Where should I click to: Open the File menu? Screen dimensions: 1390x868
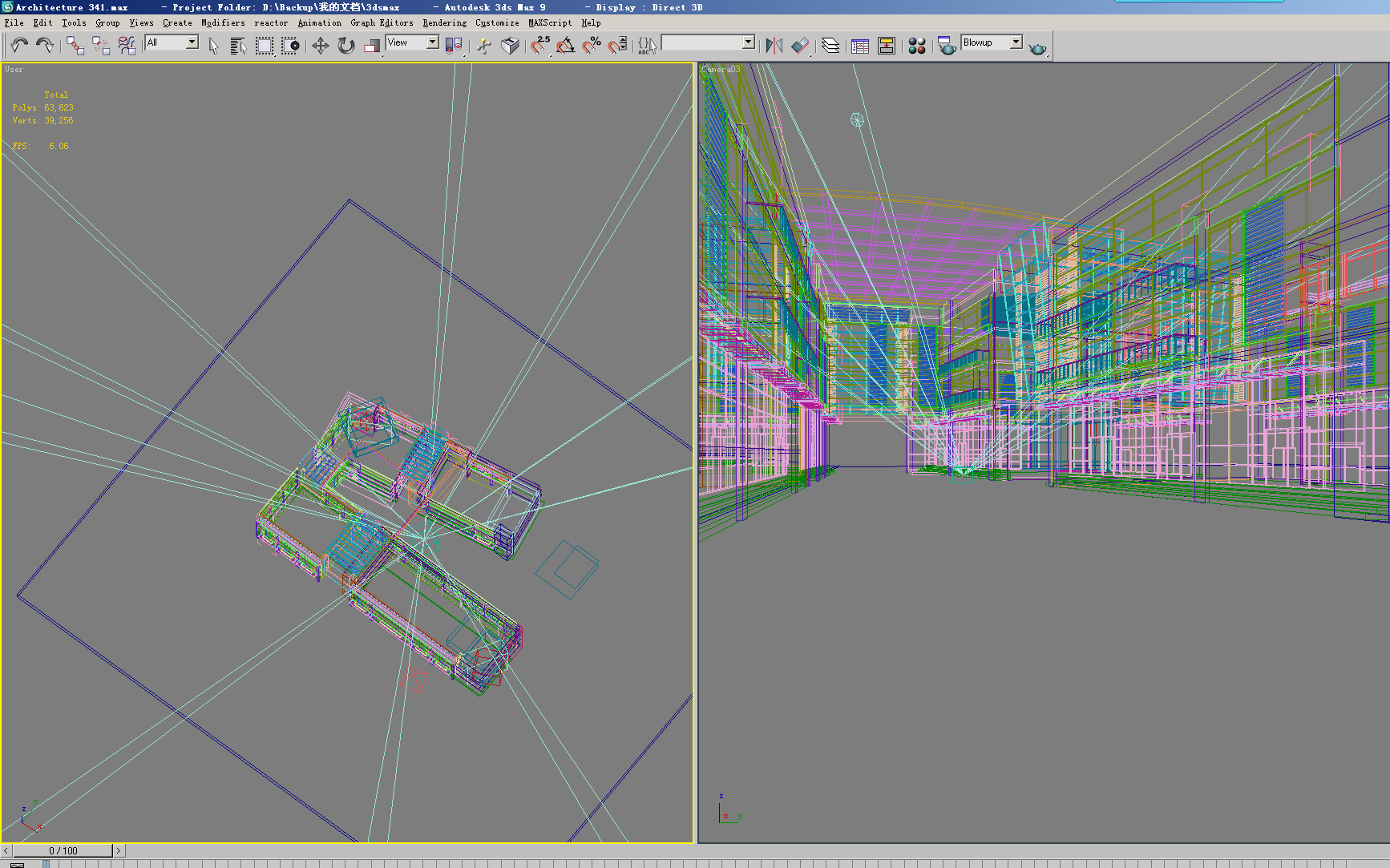(x=14, y=22)
